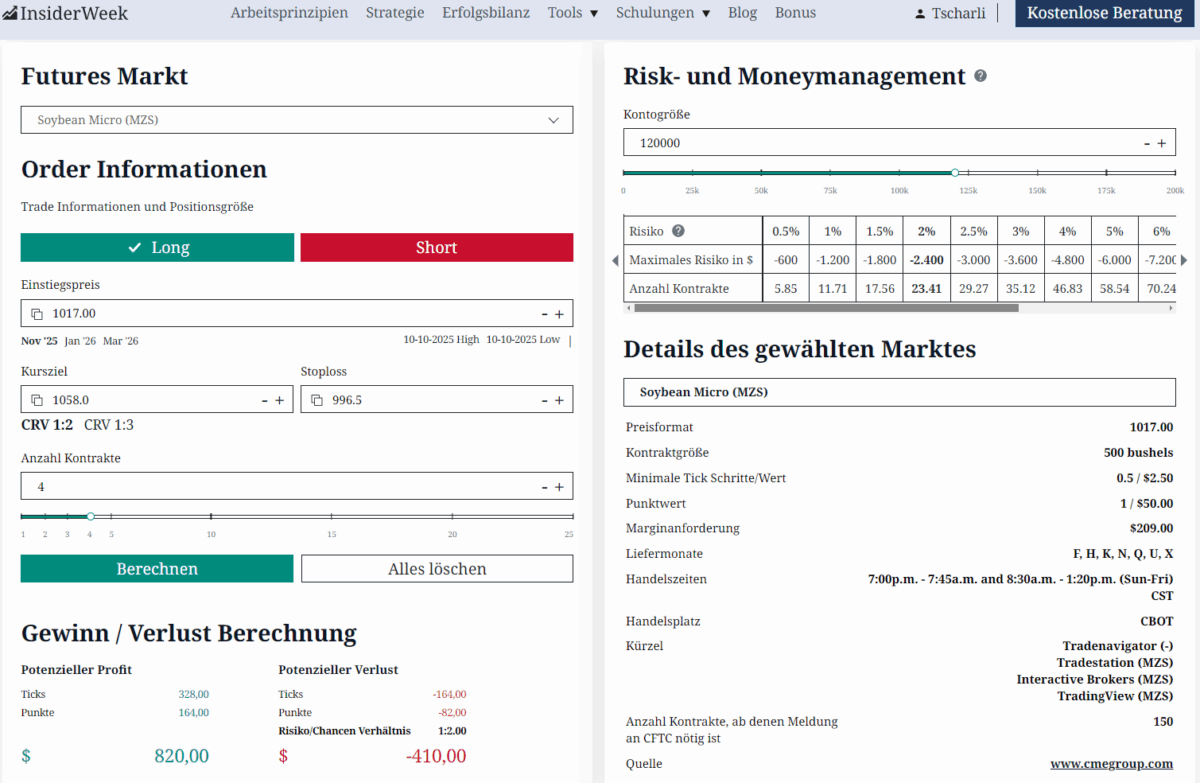
Task: Open the Strategie menu item
Action: pyautogui.click(x=395, y=13)
